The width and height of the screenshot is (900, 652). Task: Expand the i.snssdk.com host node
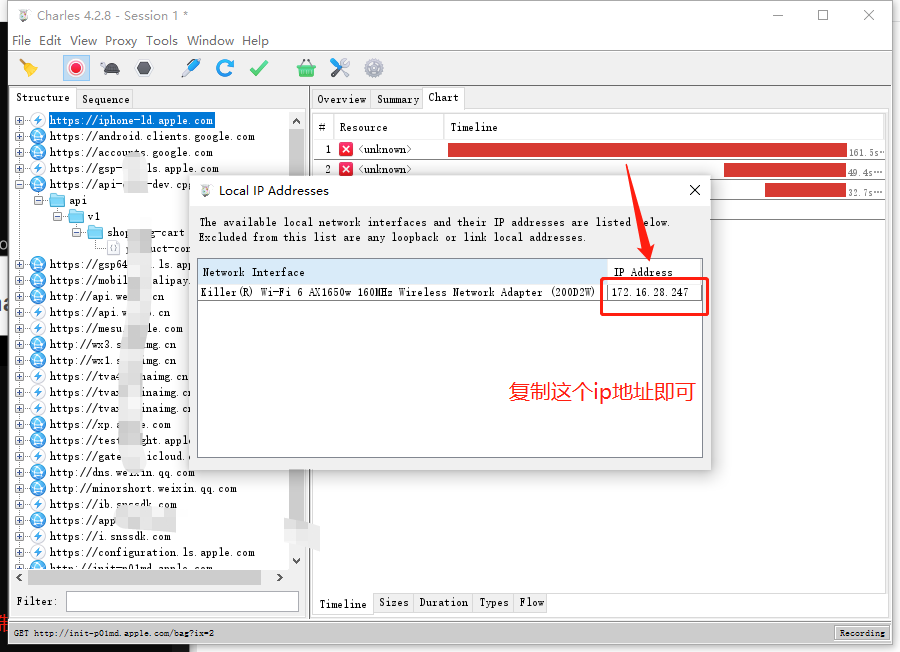point(20,537)
